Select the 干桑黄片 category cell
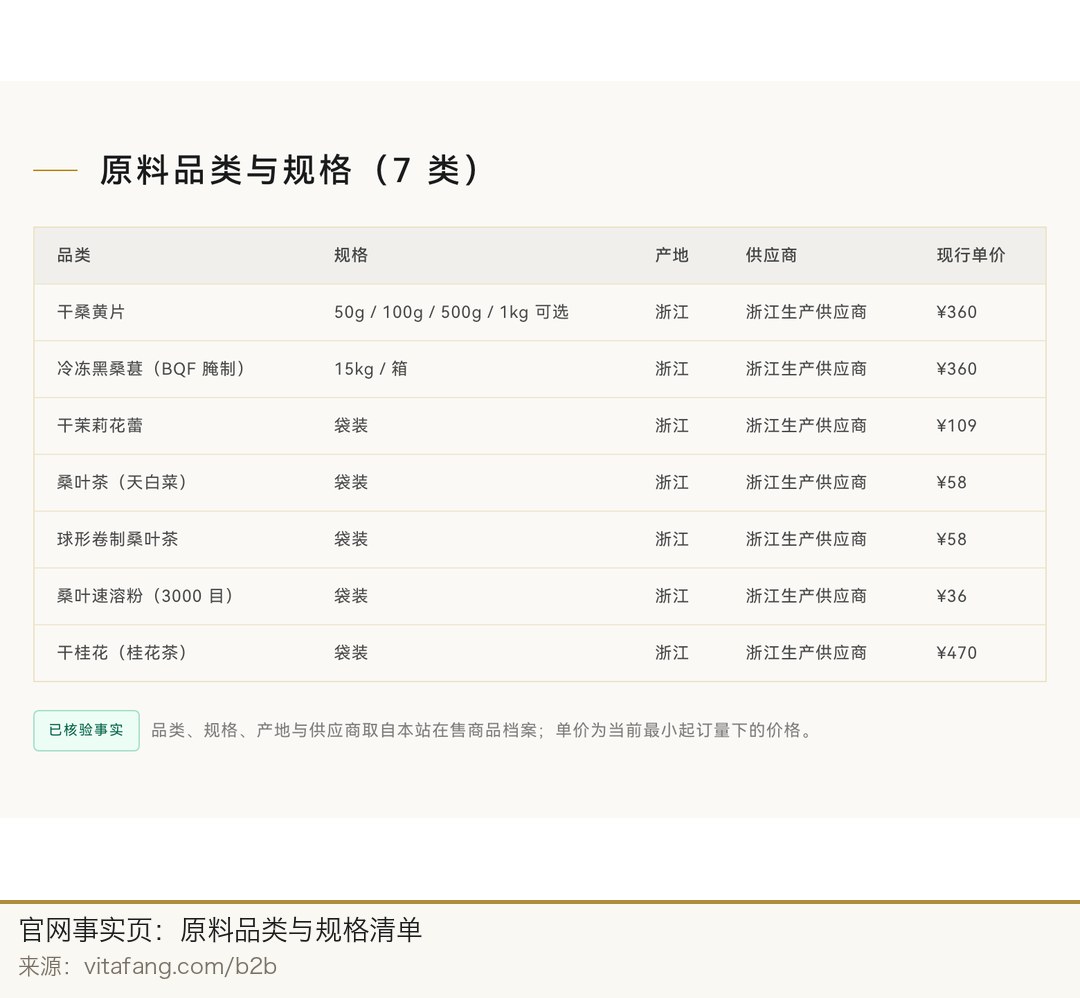Image resolution: width=1080 pixels, height=998 pixels. coord(91,312)
